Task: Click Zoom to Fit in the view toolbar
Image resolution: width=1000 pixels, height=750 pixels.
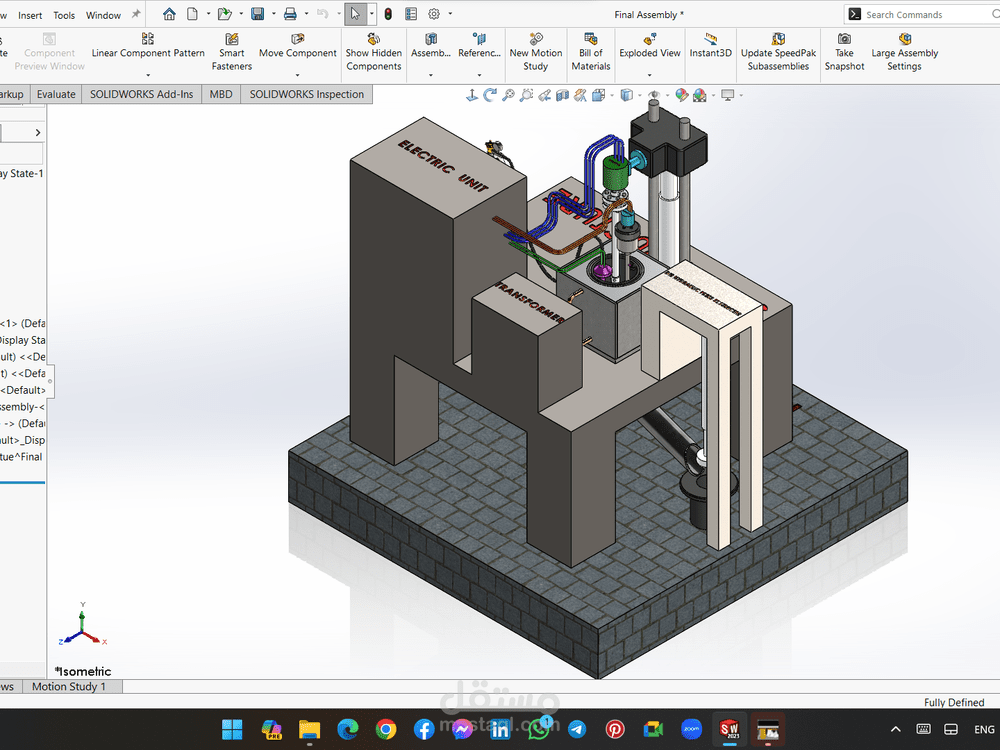Action: click(x=507, y=95)
